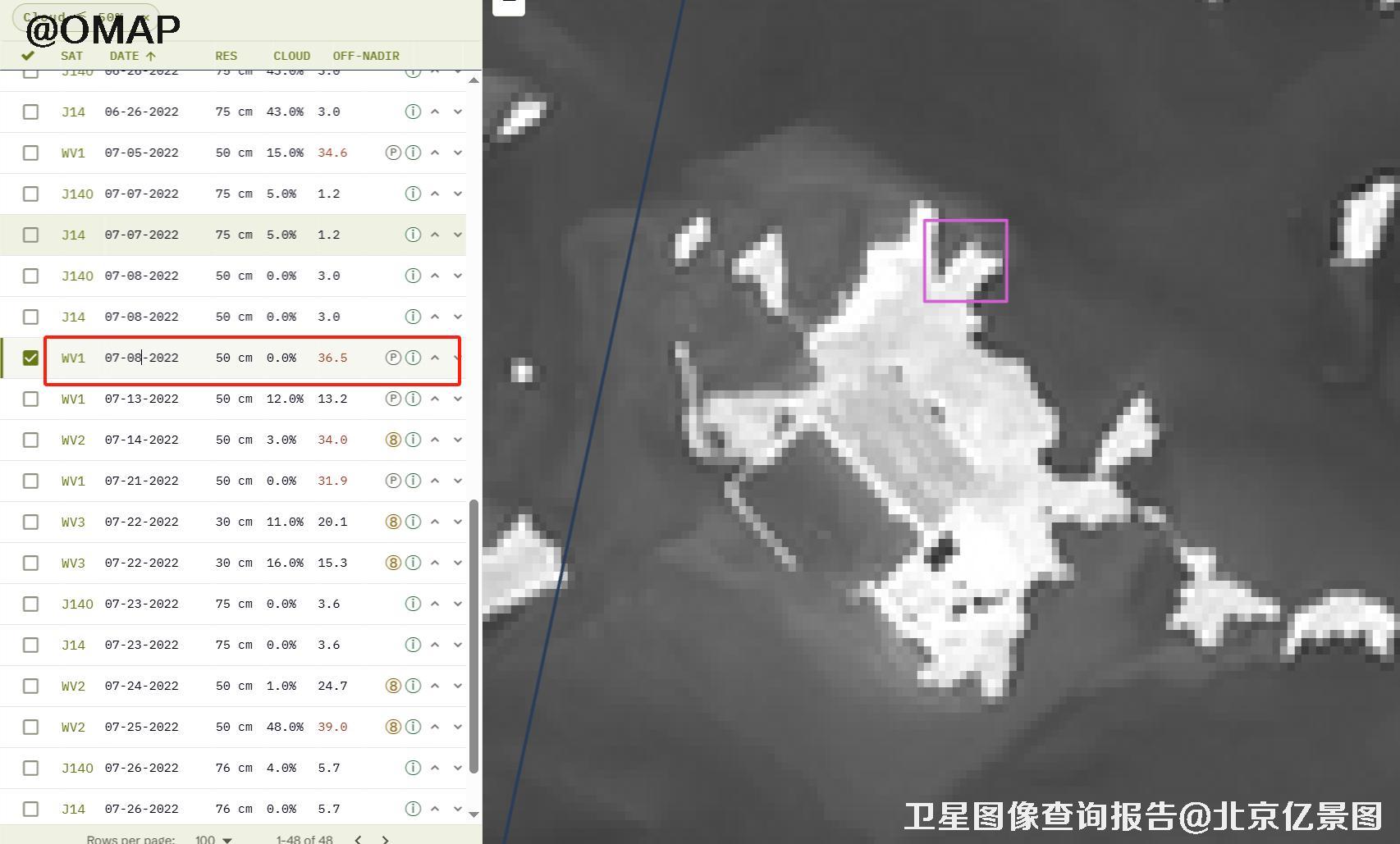The height and width of the screenshot is (844, 1400).
Task: Go to previous page of results
Action: [x=358, y=839]
